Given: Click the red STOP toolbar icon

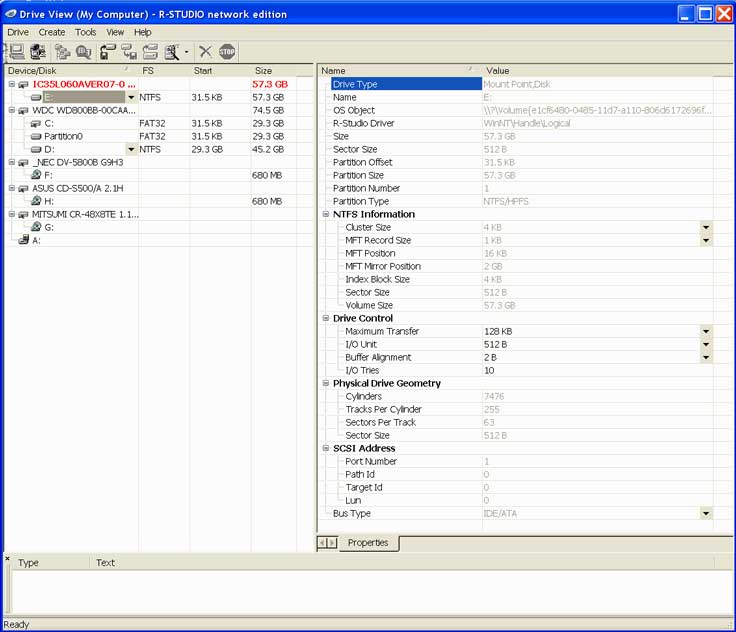Looking at the screenshot, I should [x=227, y=52].
